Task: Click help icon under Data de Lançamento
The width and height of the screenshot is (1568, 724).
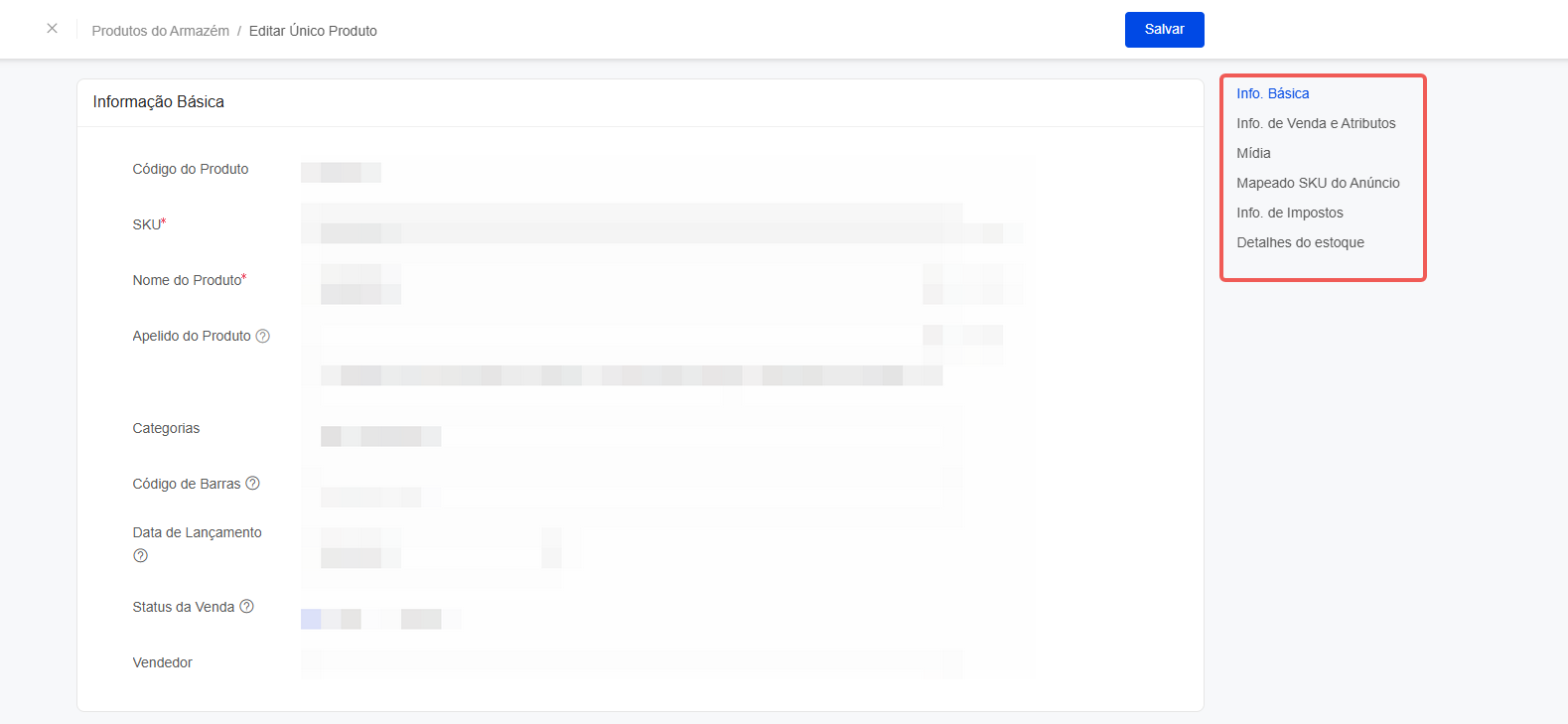Action: (140, 555)
